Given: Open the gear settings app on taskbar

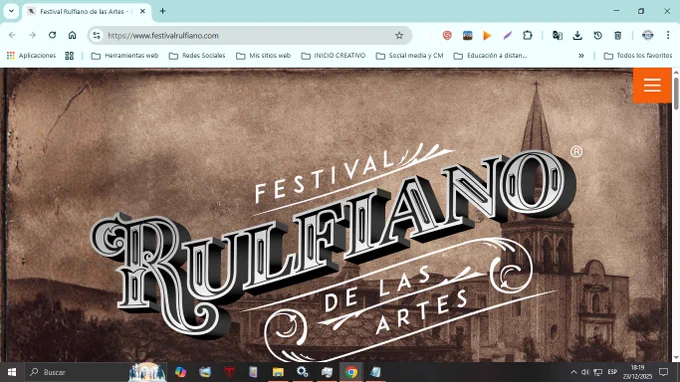Looking at the screenshot, I should coord(302,372).
